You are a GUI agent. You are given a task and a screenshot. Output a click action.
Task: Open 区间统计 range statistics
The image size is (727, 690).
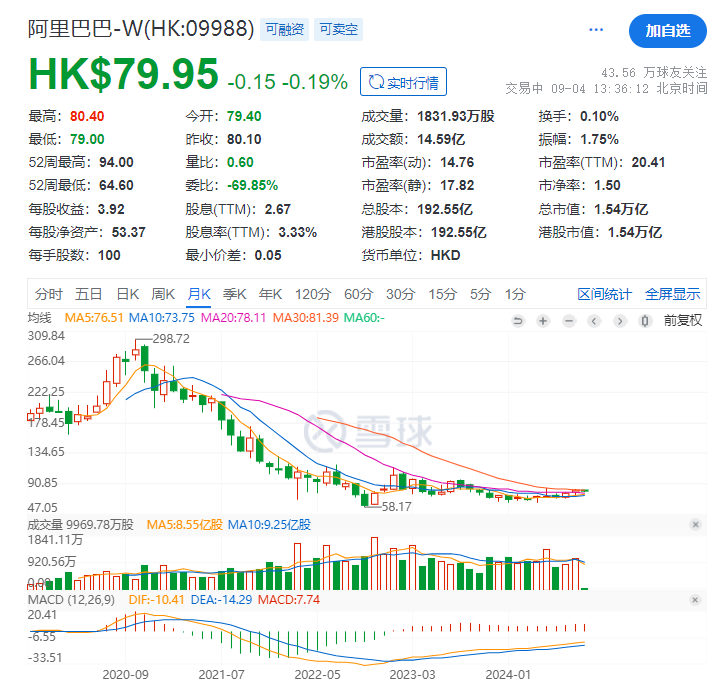tap(604, 294)
